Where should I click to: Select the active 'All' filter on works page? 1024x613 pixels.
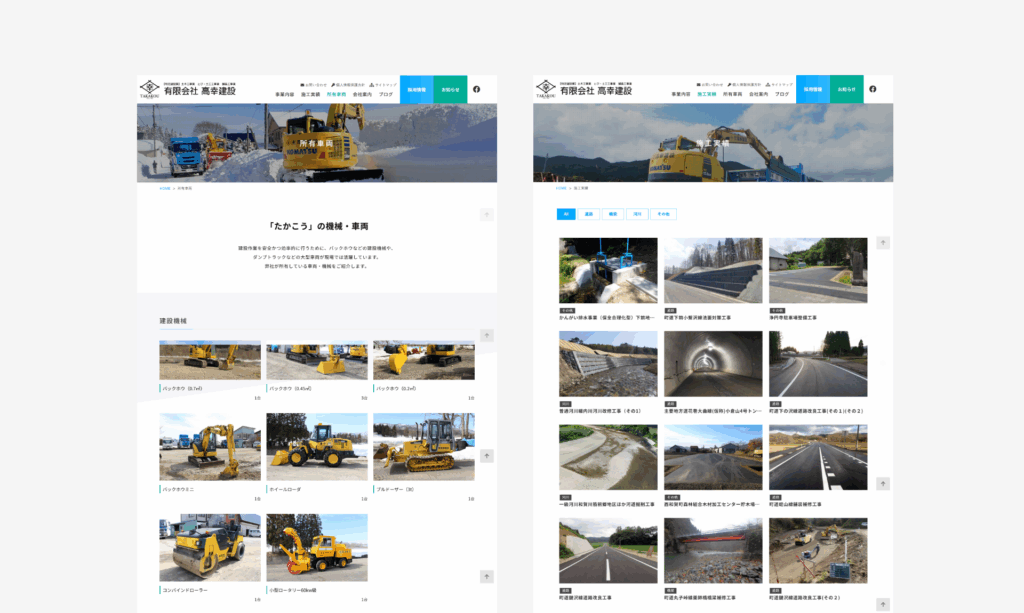pyautogui.click(x=566, y=214)
